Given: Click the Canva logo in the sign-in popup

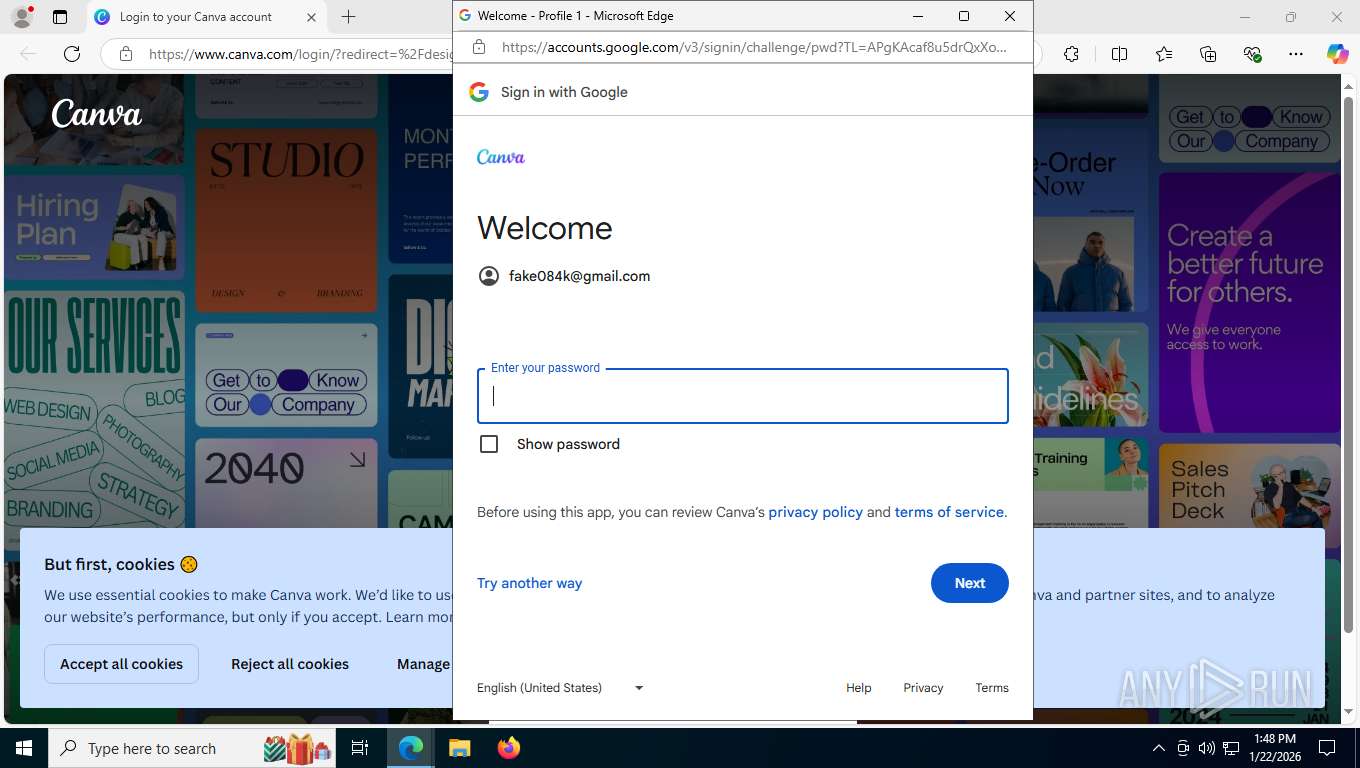Looking at the screenshot, I should click(x=500, y=157).
